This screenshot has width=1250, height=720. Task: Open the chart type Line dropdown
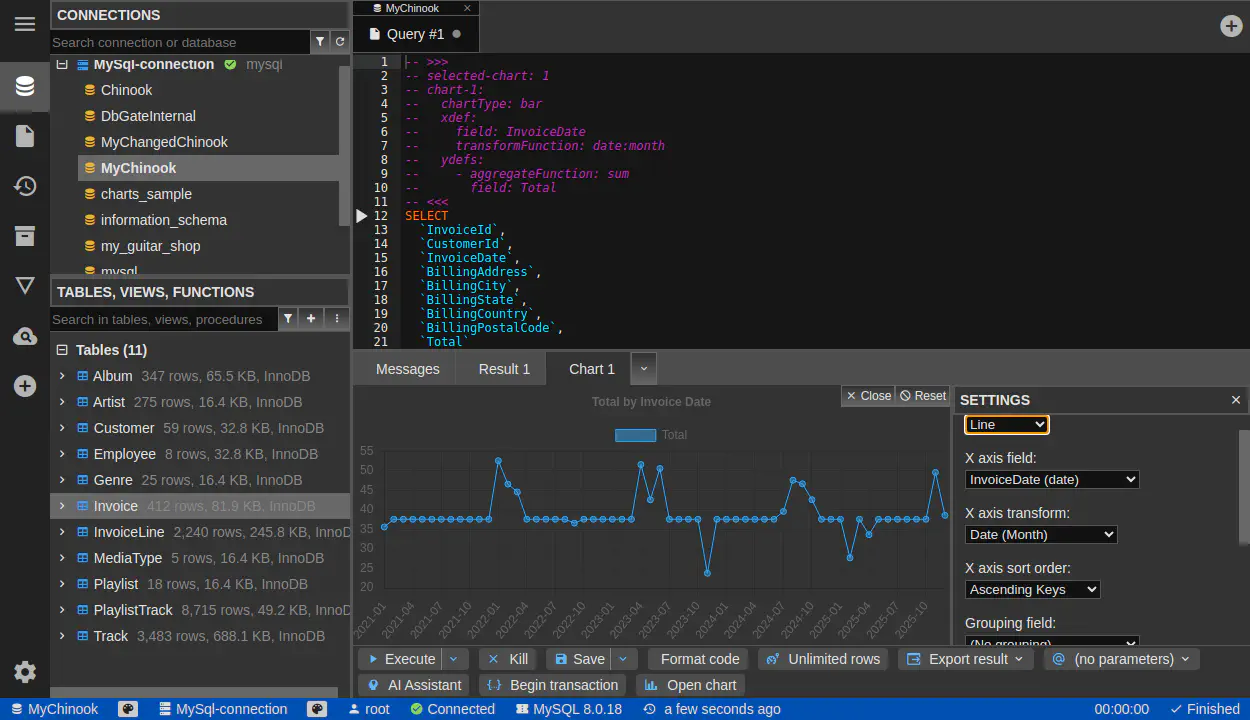1006,425
